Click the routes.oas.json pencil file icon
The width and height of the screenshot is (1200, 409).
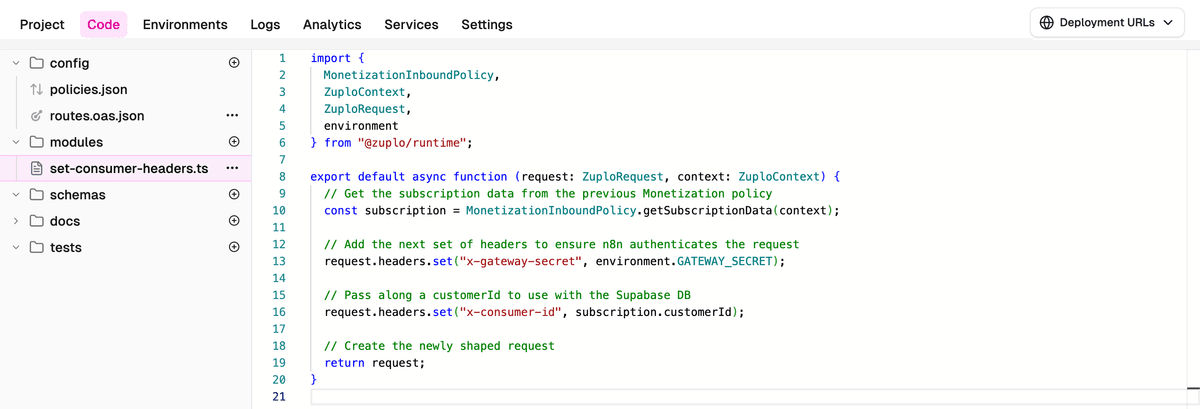click(x=37, y=116)
